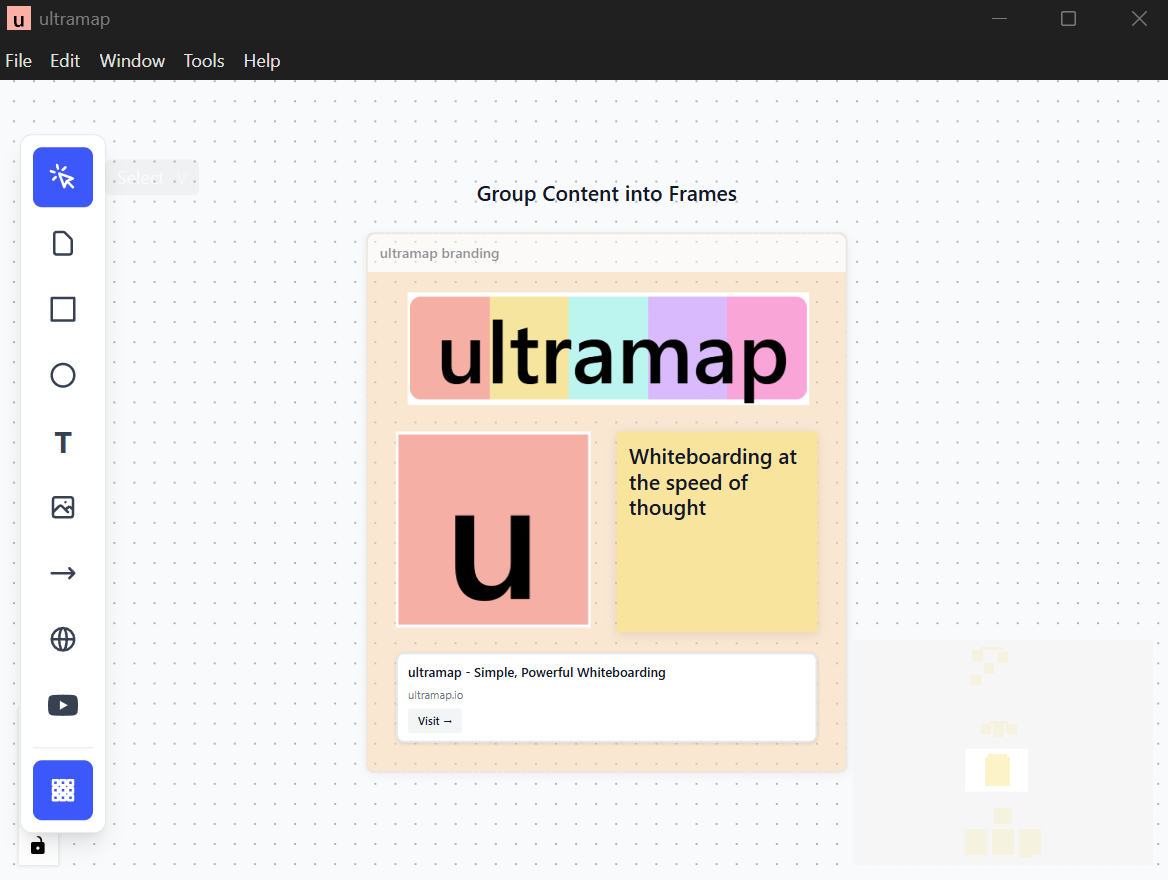The height and width of the screenshot is (880, 1168).
Task: Click the Visit → button
Action: click(x=435, y=721)
